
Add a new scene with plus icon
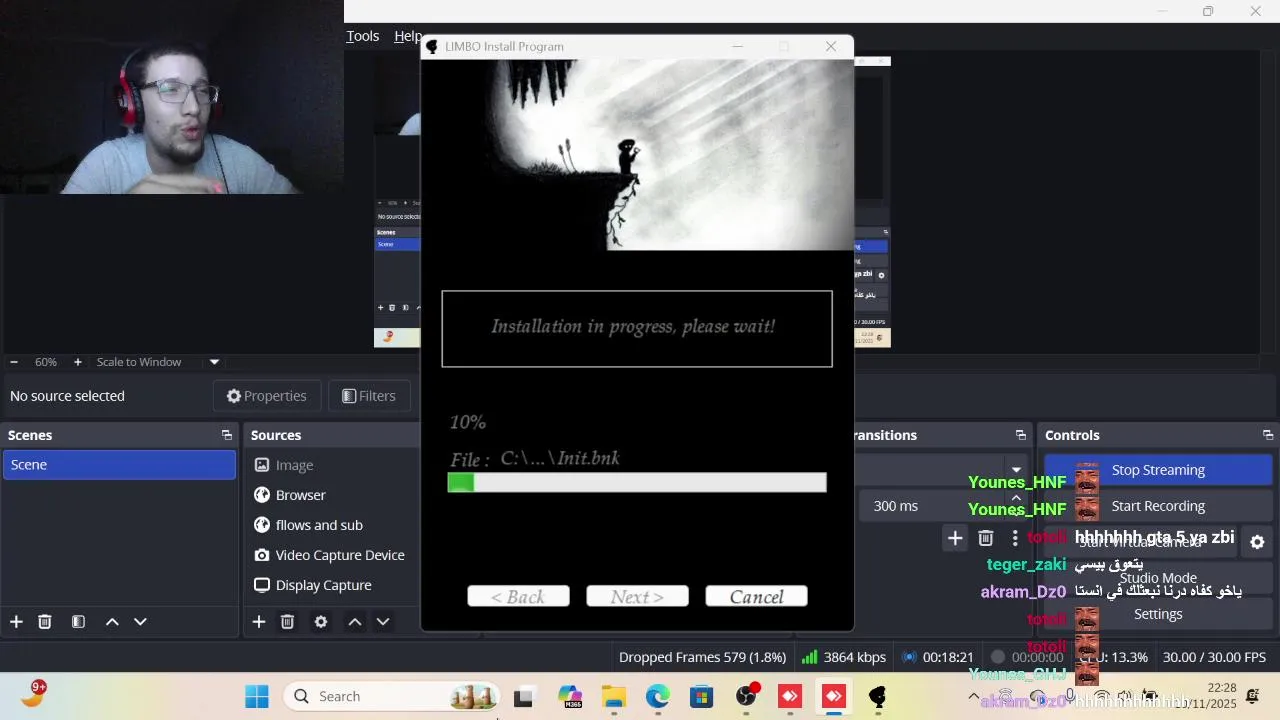click(x=16, y=622)
